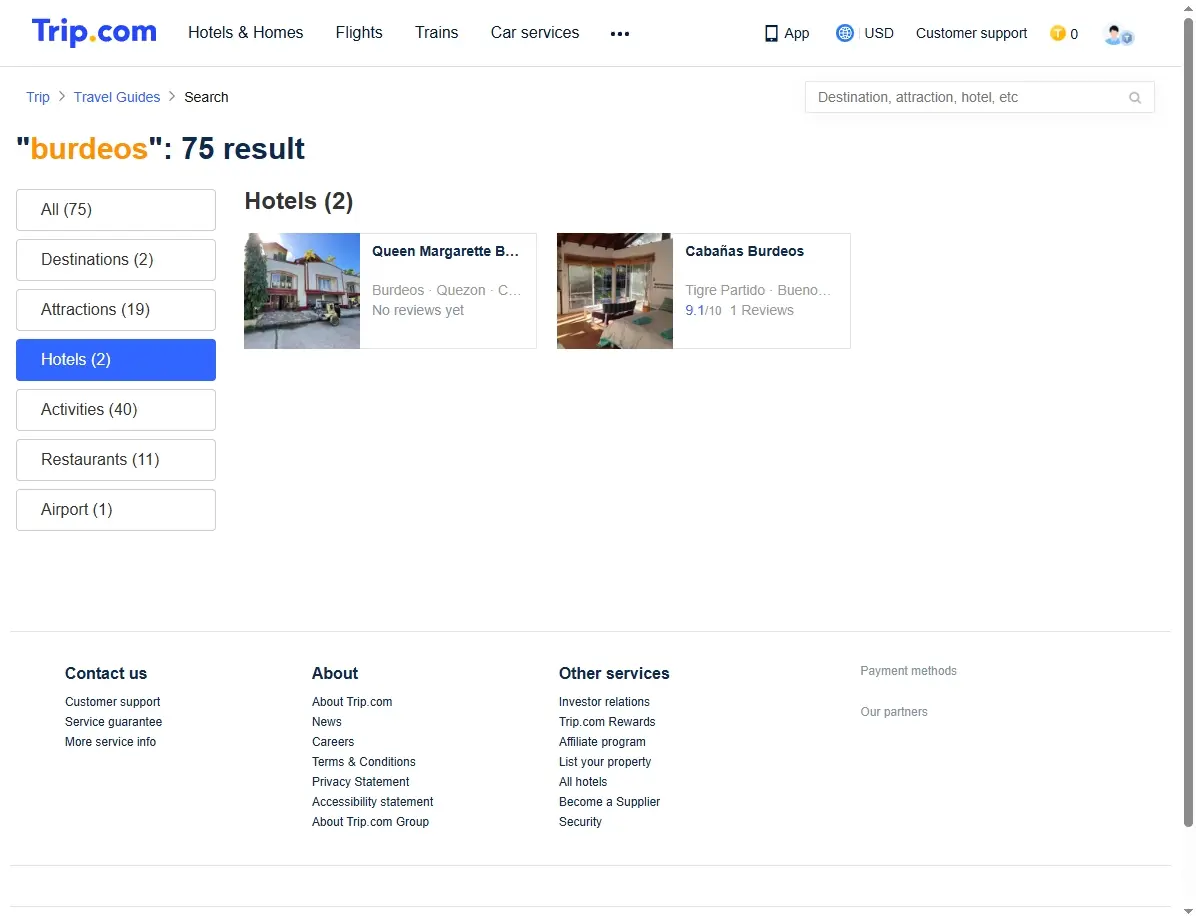1196x921 pixels.
Task: Open the USD currency selector
Action: (x=879, y=33)
